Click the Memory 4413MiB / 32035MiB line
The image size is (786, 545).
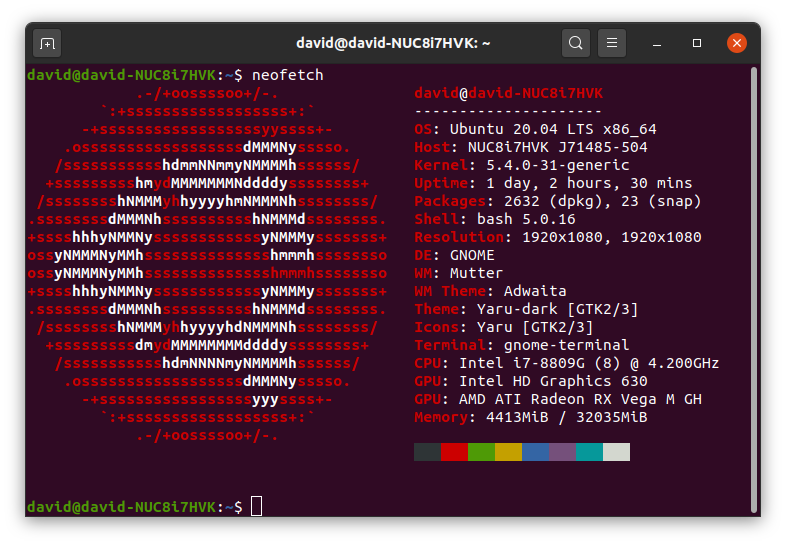[531, 418]
